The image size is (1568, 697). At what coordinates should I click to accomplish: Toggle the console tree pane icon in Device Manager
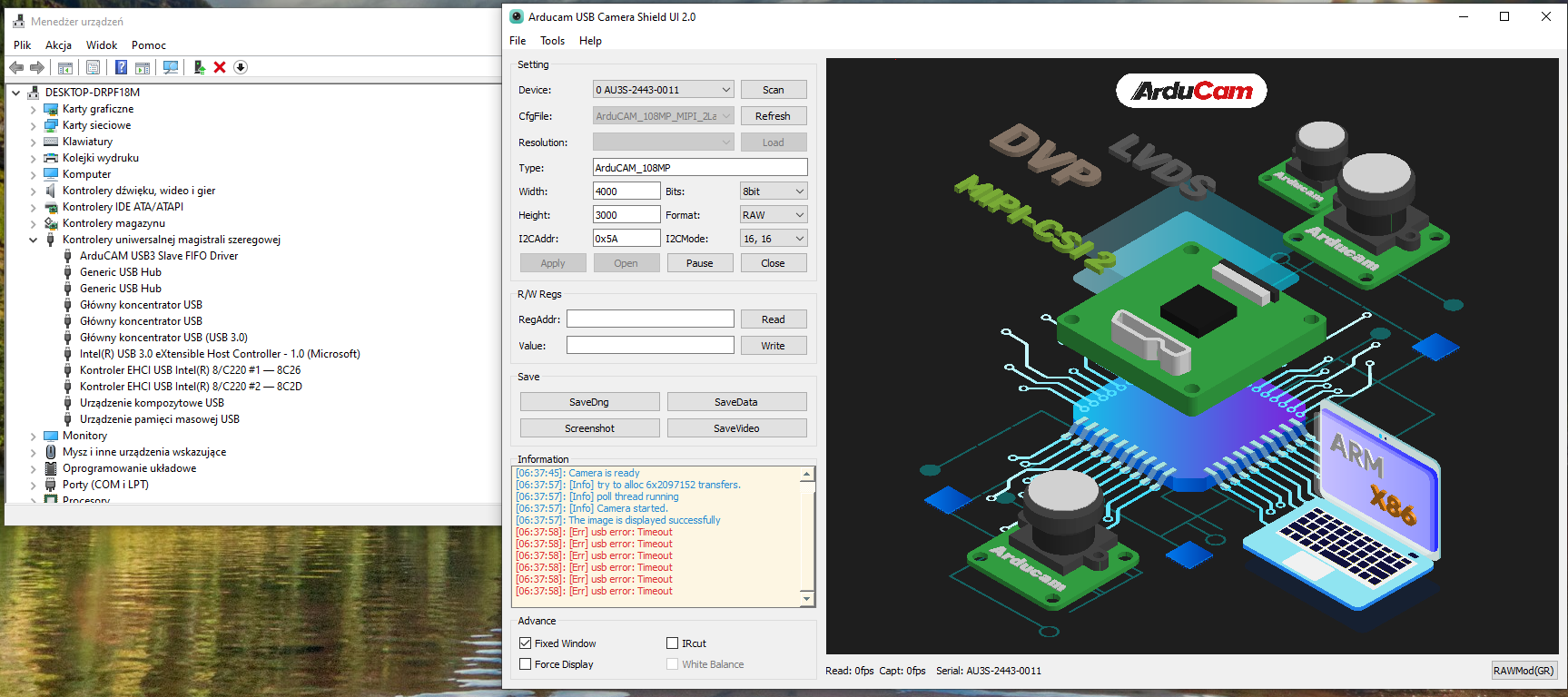click(65, 67)
